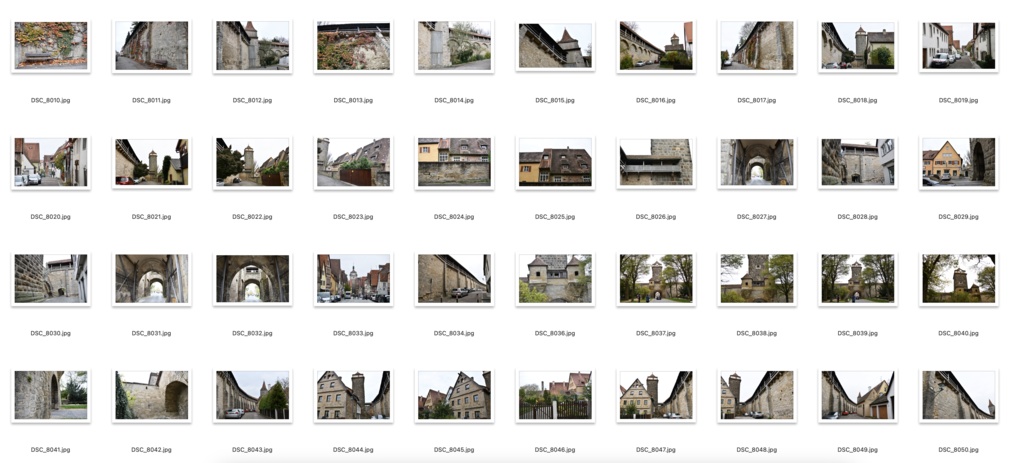Select the DSC_8030.jpg thumbnail
1024x463 pixels.
coord(51,279)
